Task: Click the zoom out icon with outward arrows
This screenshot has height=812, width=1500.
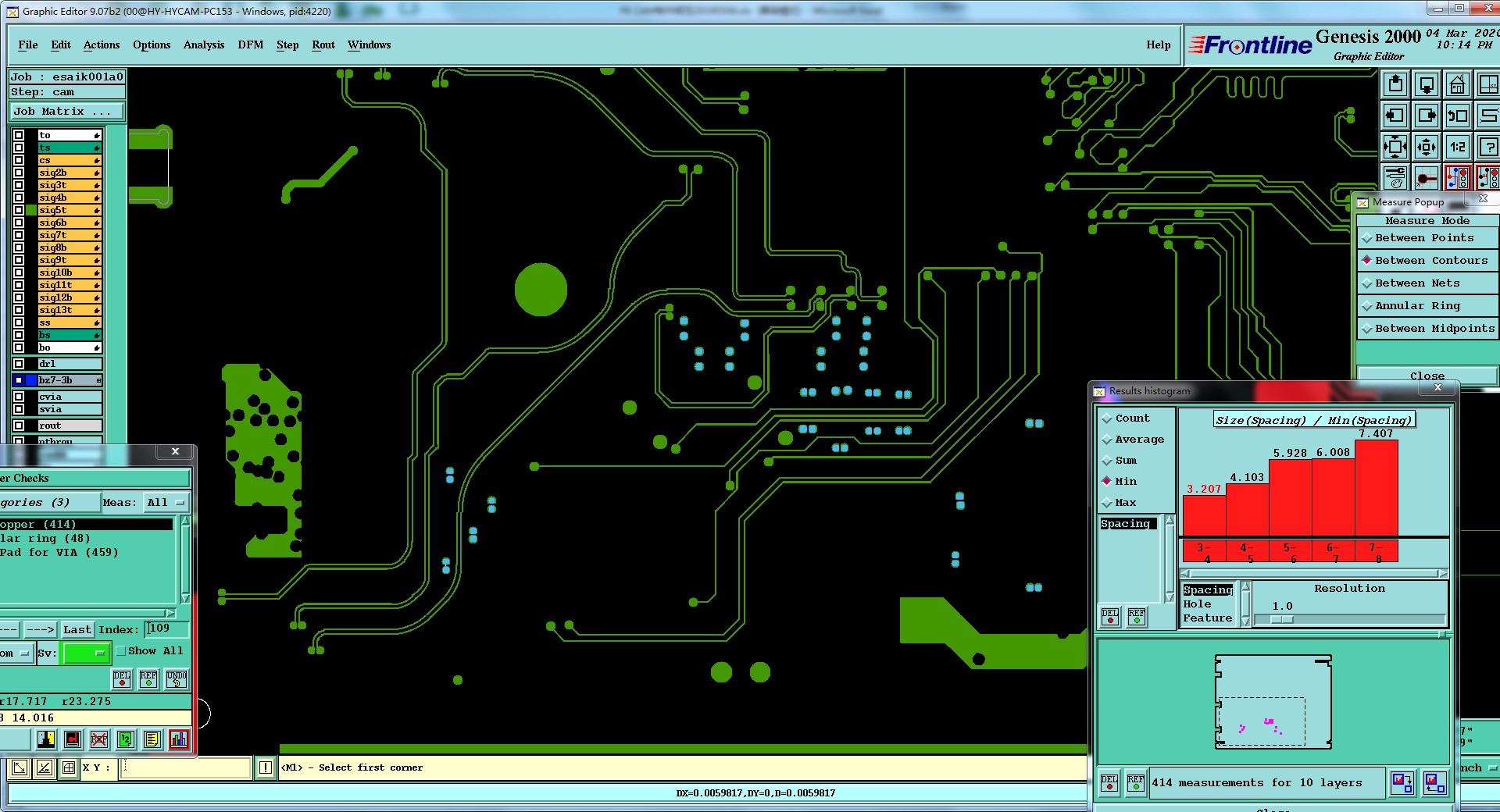Action: tap(1427, 147)
